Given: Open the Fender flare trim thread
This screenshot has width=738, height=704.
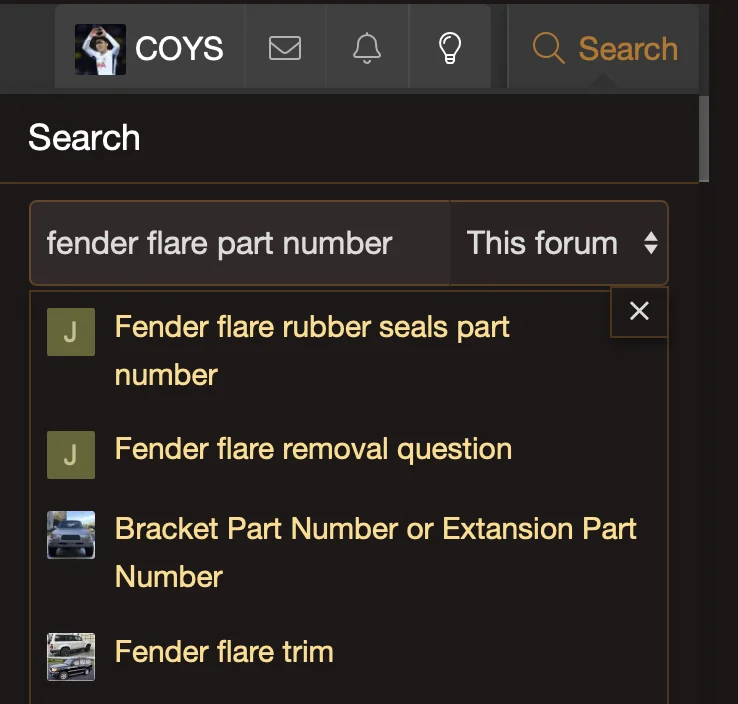Looking at the screenshot, I should click(224, 652).
